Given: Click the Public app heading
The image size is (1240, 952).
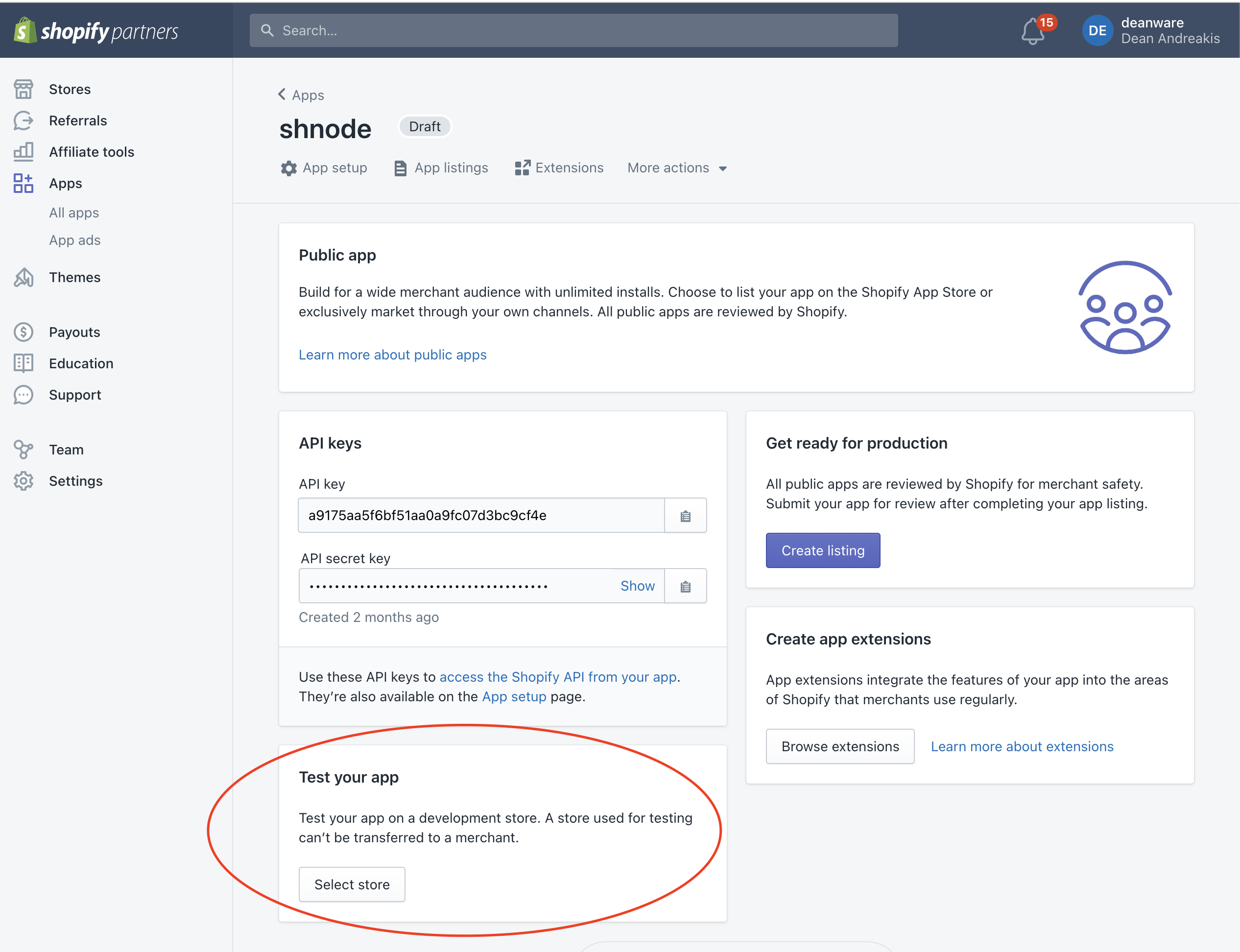Looking at the screenshot, I should pos(337,255).
